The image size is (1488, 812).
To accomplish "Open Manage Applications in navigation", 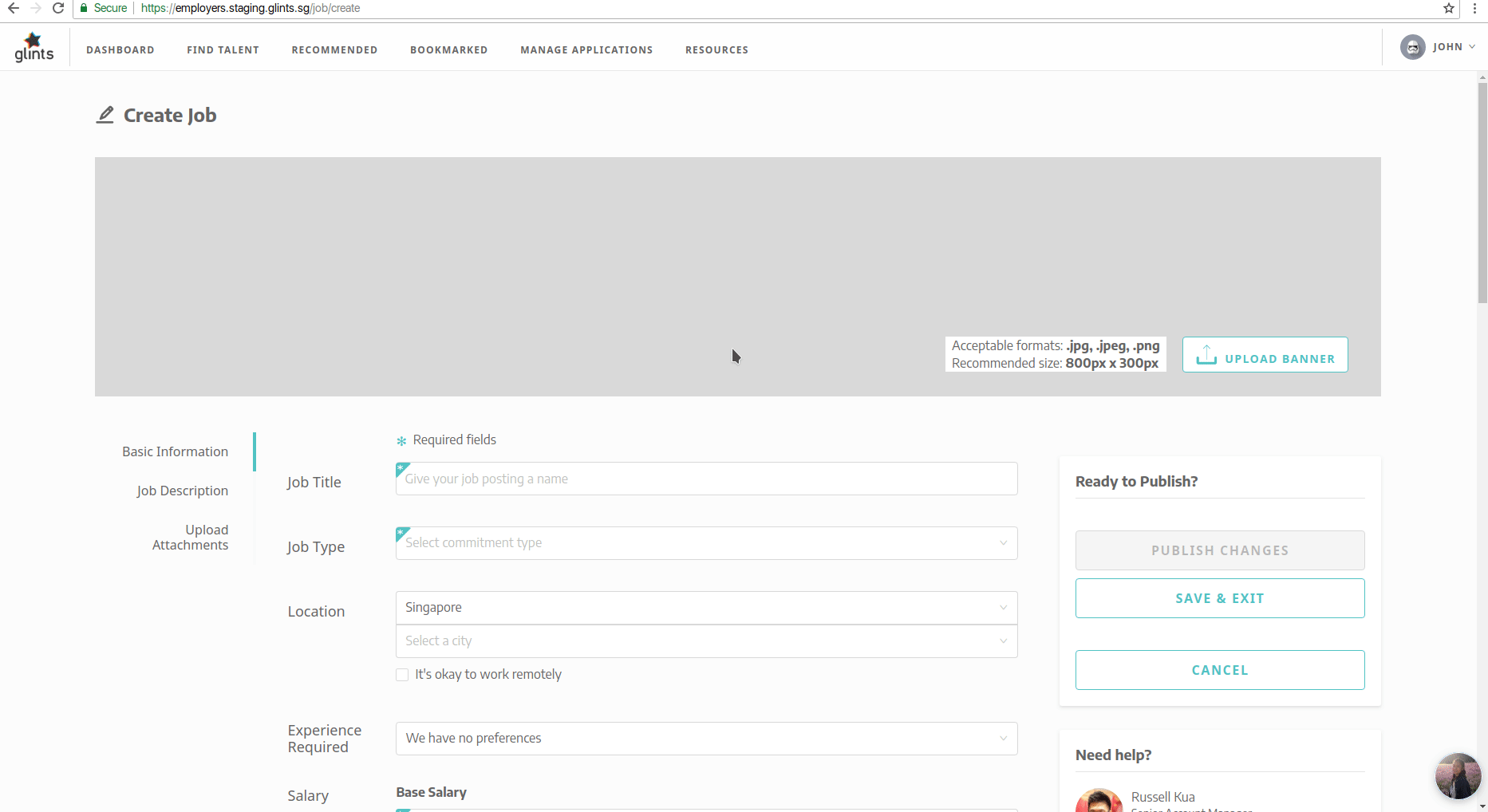I will coord(586,49).
